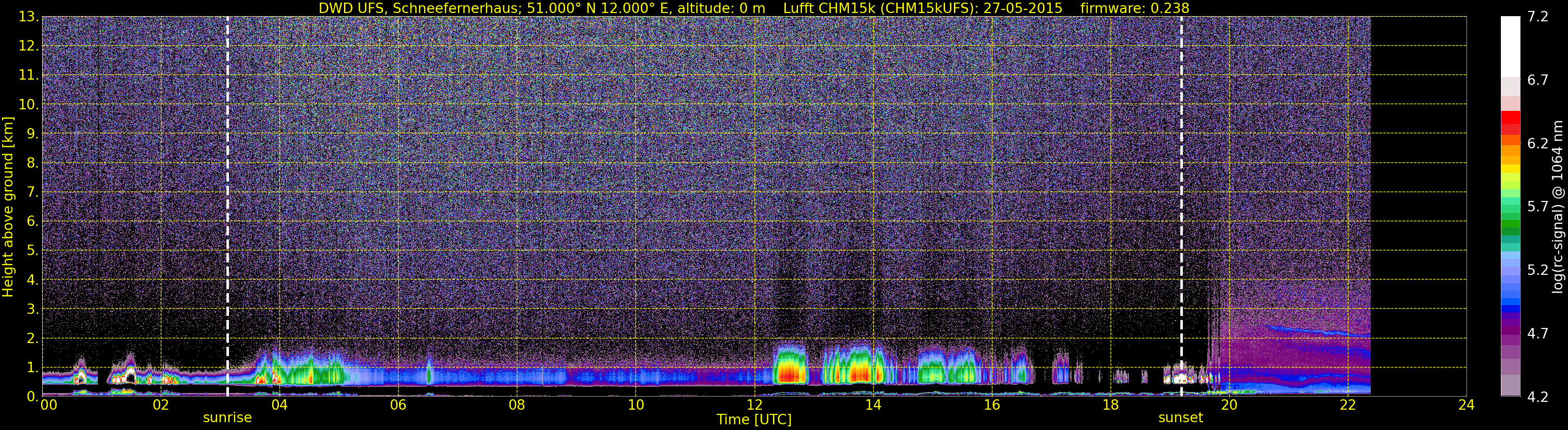Click the white dashed sunrise marker line
Viewport: 1568px width, 430px height.
[227, 207]
